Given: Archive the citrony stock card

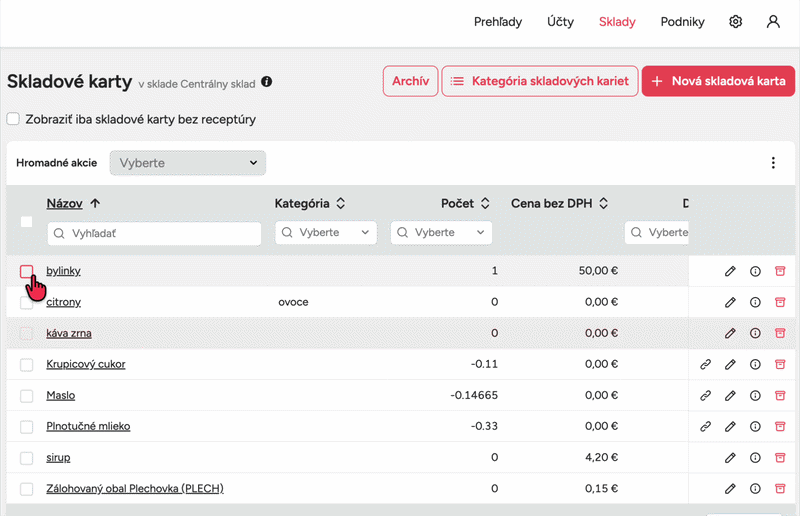Looking at the screenshot, I should [x=780, y=302].
